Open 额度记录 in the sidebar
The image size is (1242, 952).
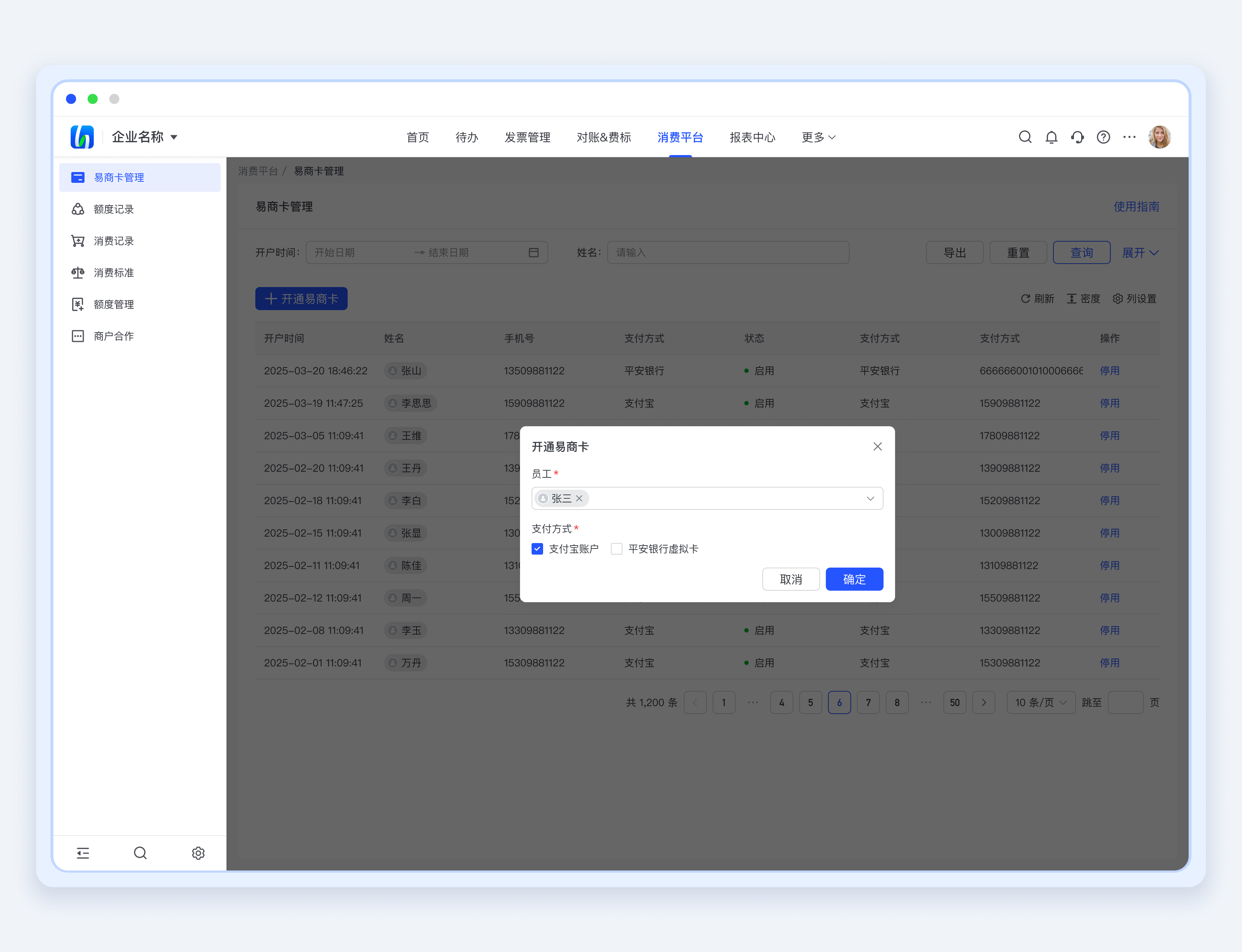113,209
